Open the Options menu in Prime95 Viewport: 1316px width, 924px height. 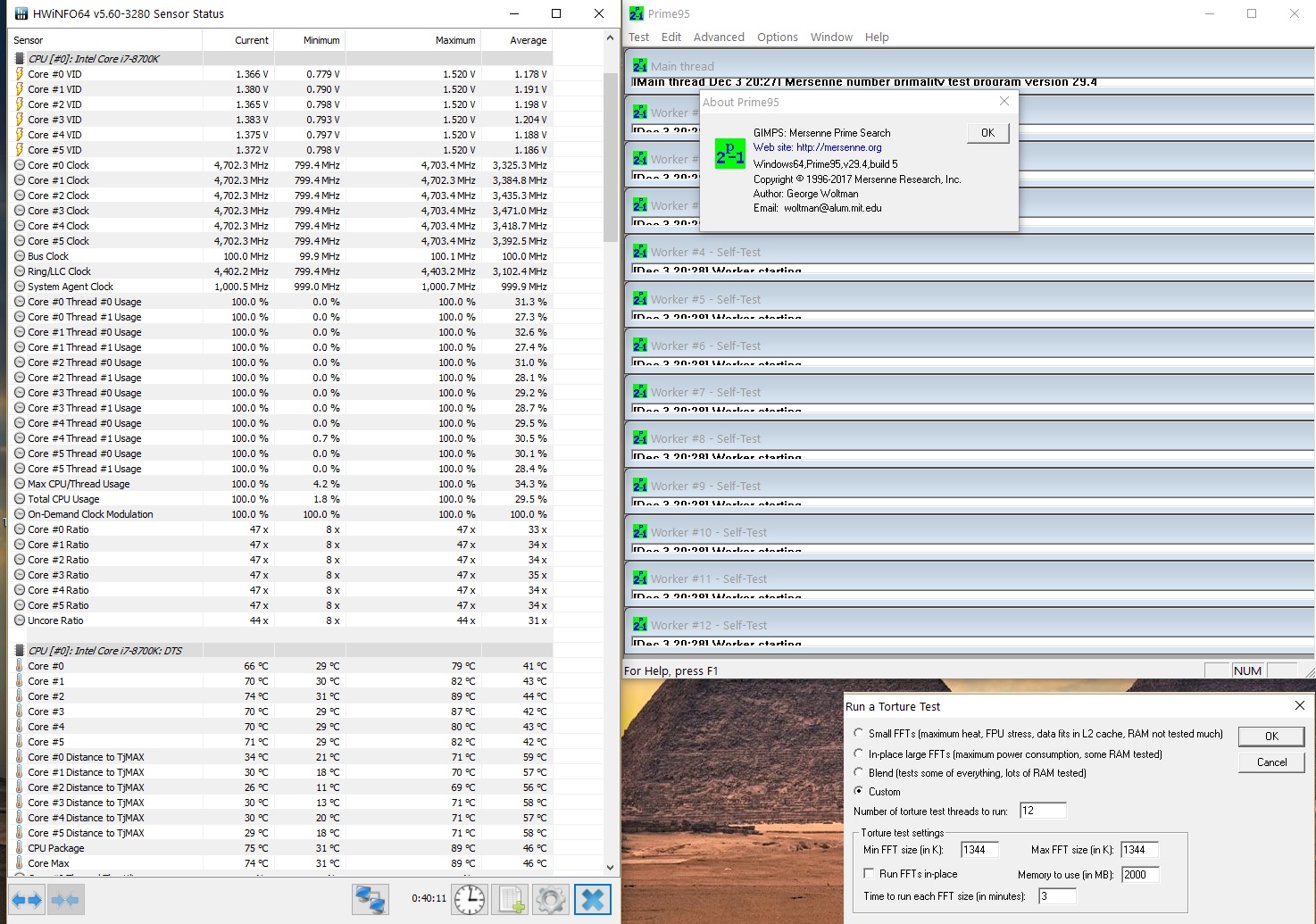pyautogui.click(x=778, y=37)
